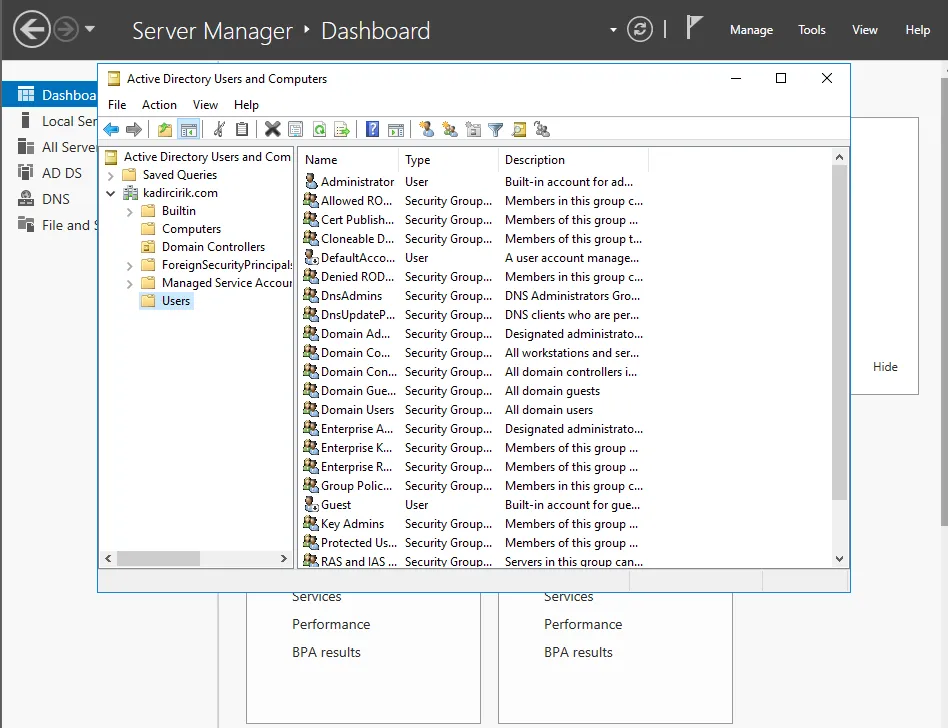Select the Domain Users group row

click(473, 410)
